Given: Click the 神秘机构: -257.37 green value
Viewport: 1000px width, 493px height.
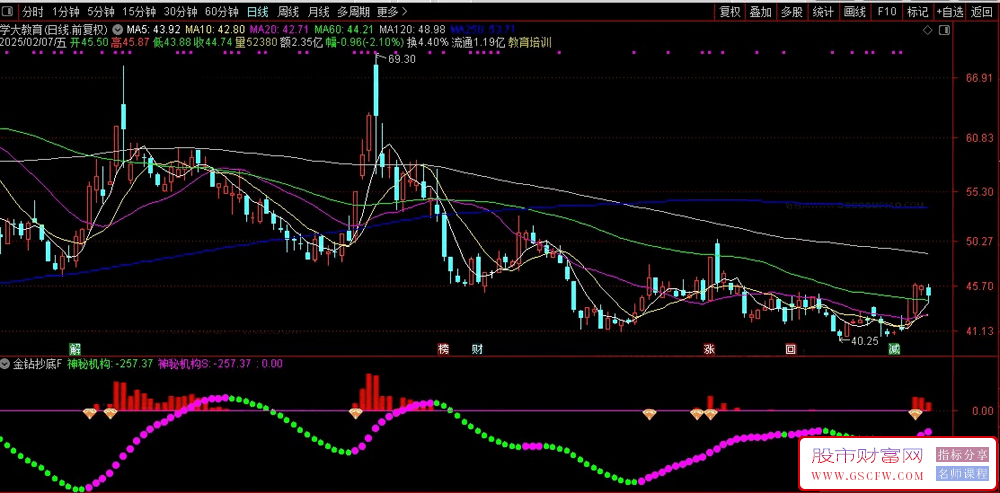Looking at the screenshot, I should click(x=110, y=364).
